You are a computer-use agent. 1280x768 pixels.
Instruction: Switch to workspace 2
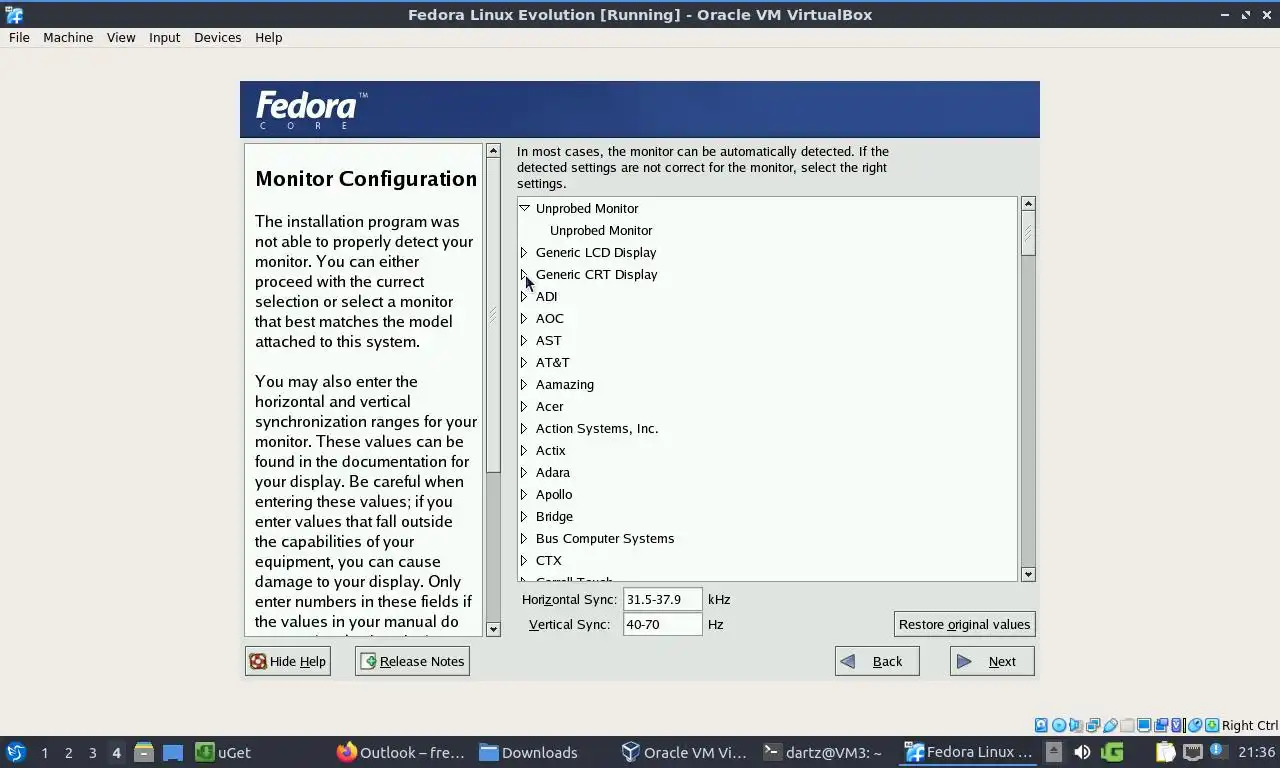pos(68,752)
